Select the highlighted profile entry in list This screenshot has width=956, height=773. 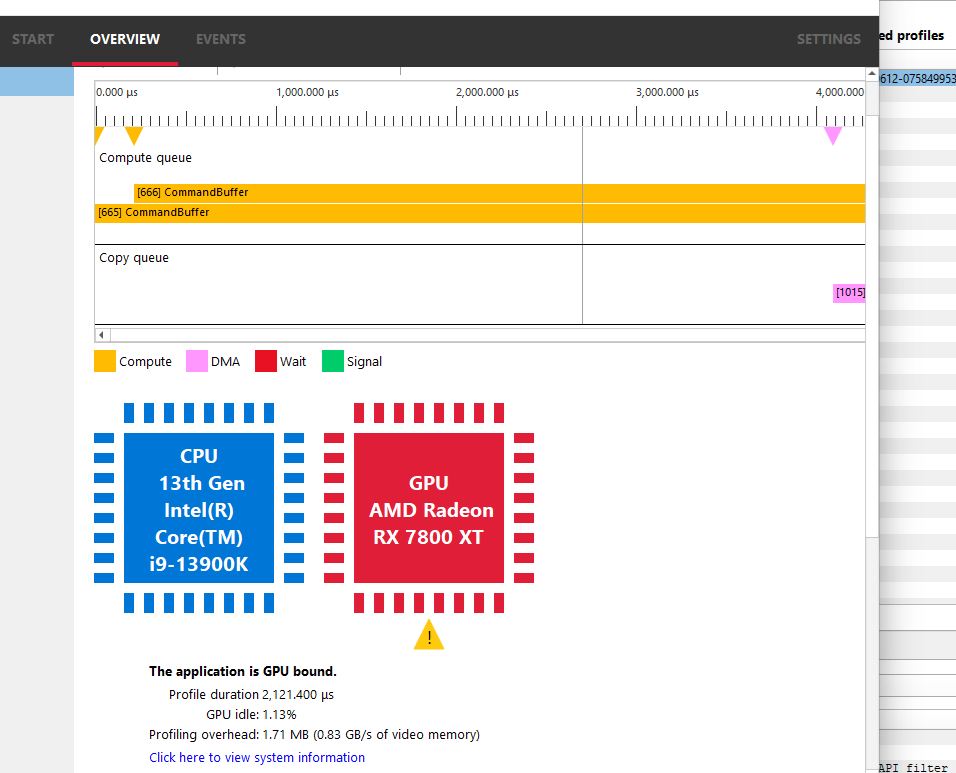(x=918, y=78)
